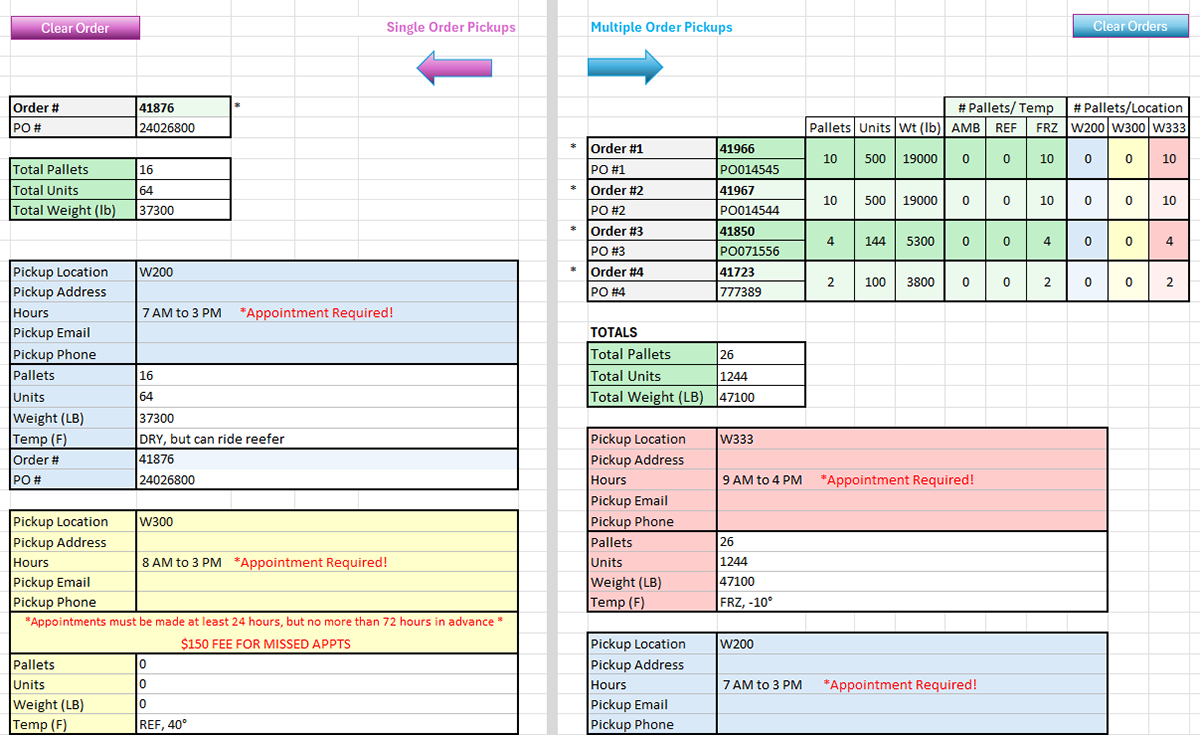
Task: Click the pink left-pointing arrow
Action: tap(455, 68)
